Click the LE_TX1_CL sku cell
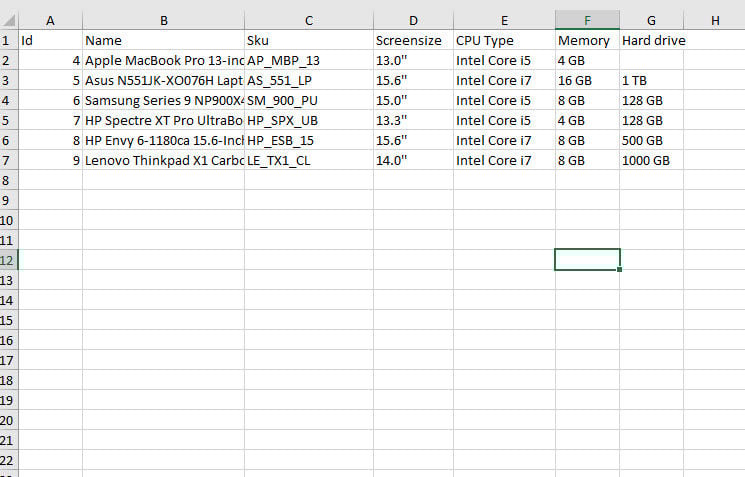745x477 pixels. click(309, 160)
